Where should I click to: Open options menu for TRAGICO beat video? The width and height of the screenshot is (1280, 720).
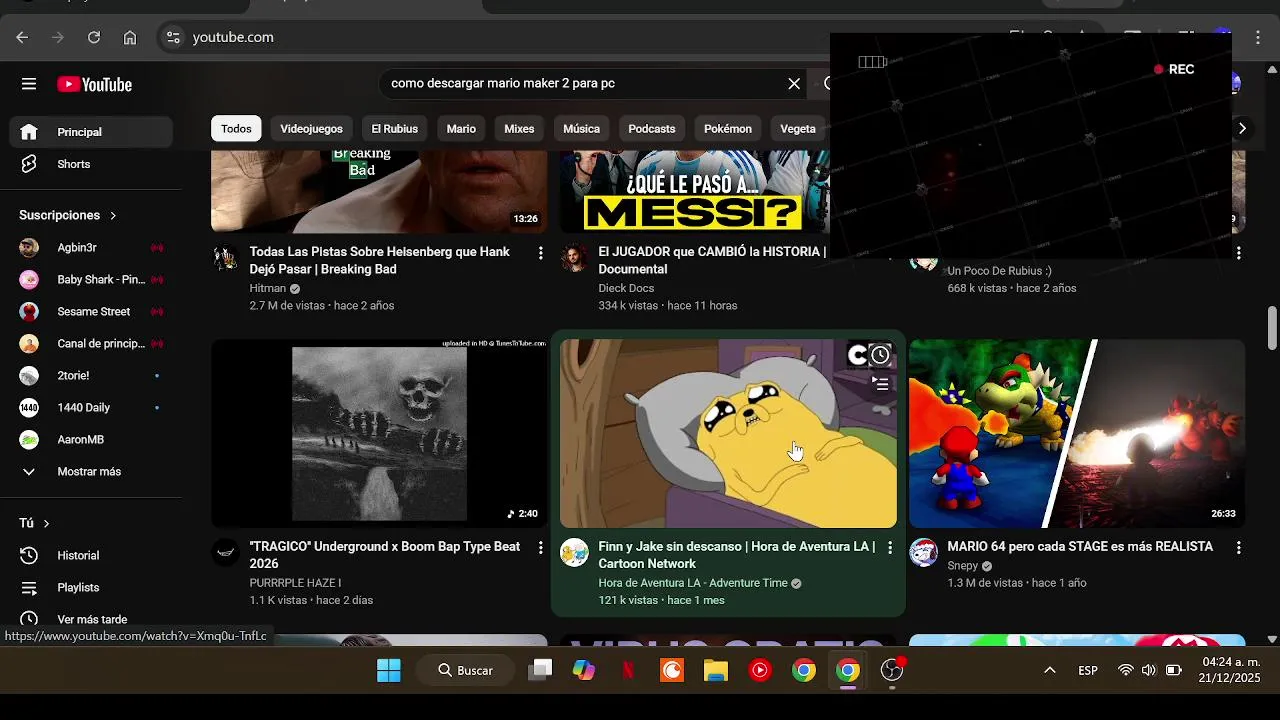(x=540, y=548)
